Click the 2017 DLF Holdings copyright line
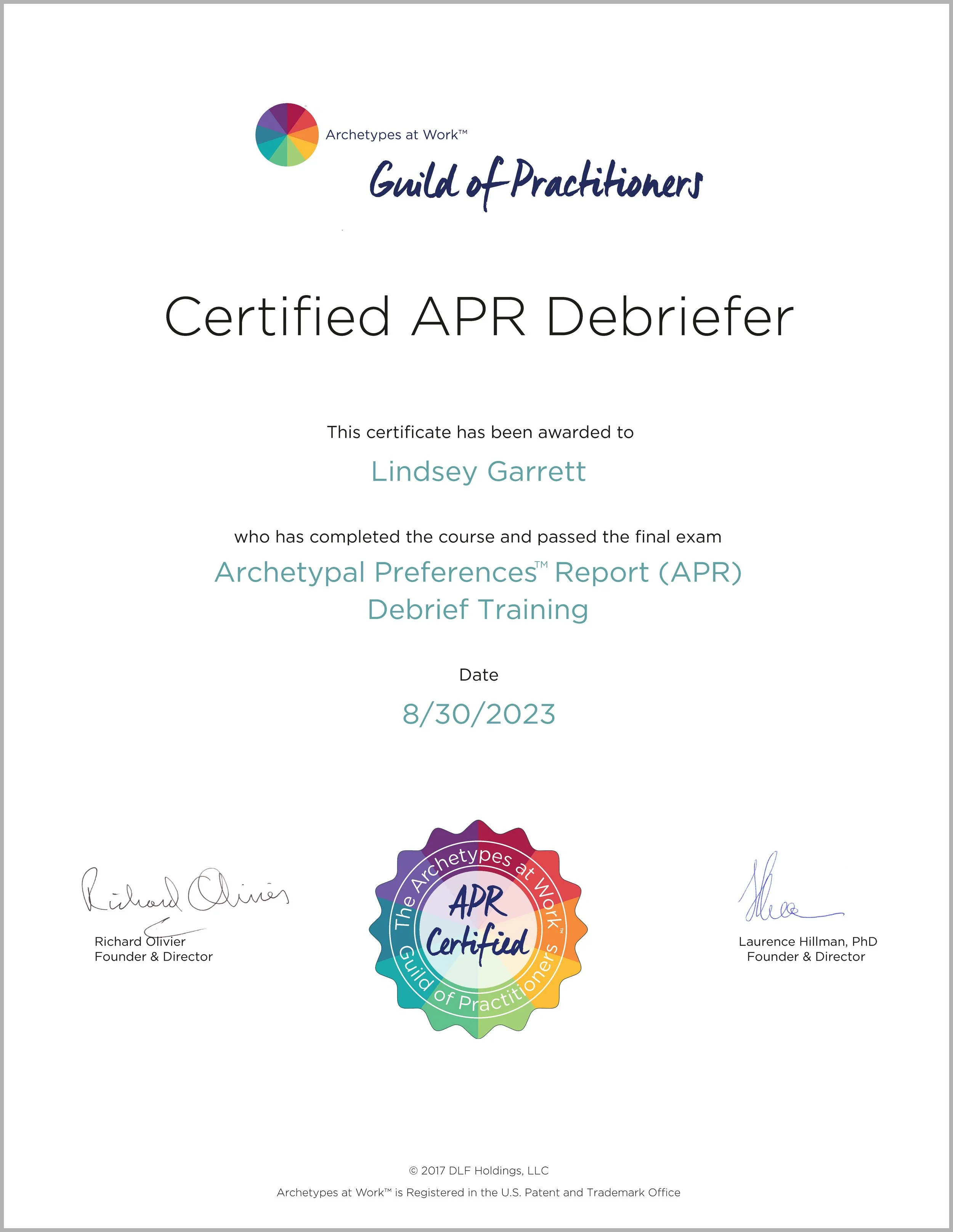Viewport: 953px width, 1232px height. (x=478, y=1171)
